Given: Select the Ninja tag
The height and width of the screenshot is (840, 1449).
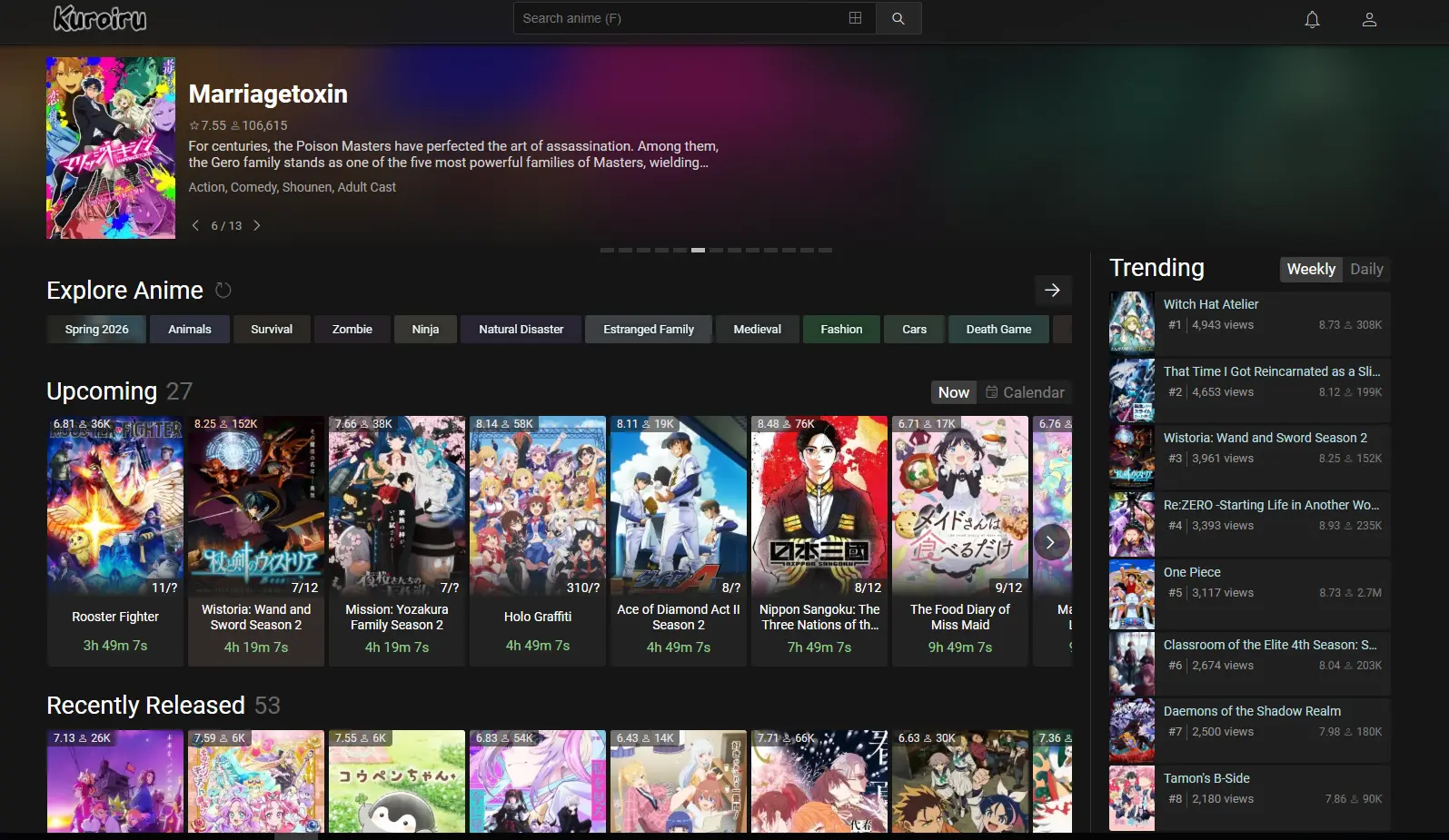Looking at the screenshot, I should click(x=425, y=330).
